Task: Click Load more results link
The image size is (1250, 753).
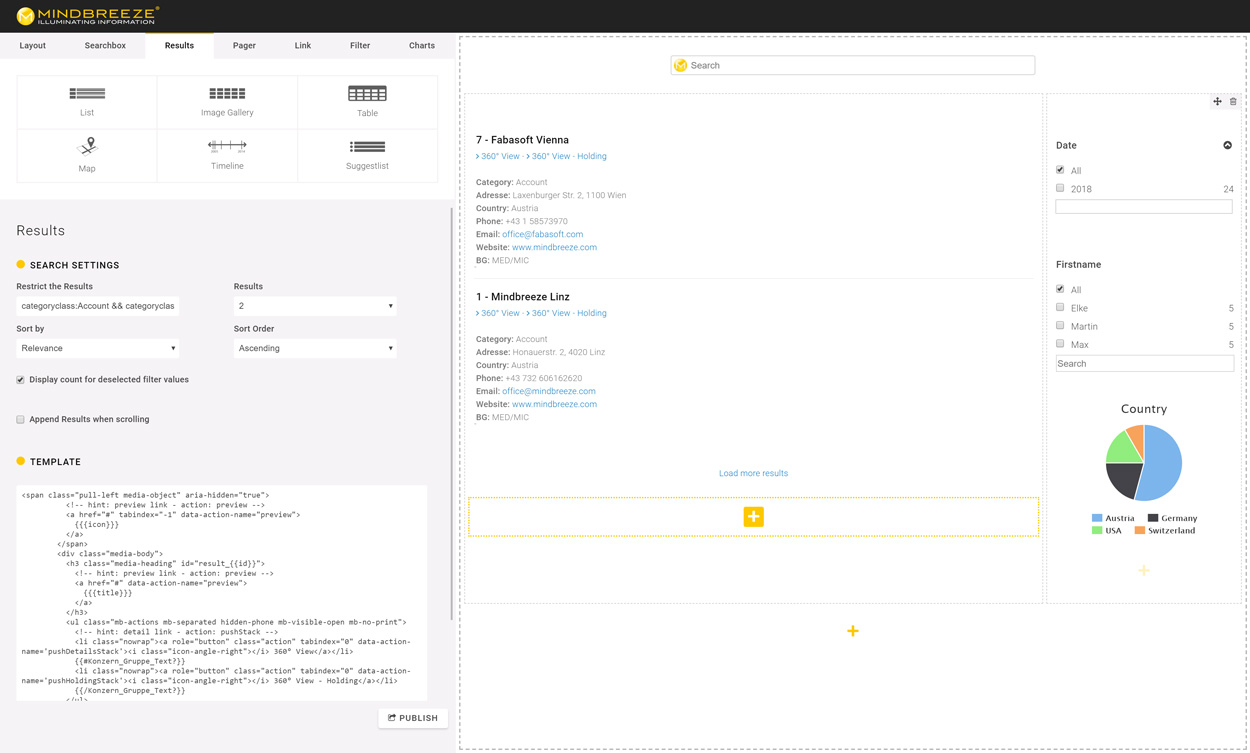Action: [x=753, y=473]
